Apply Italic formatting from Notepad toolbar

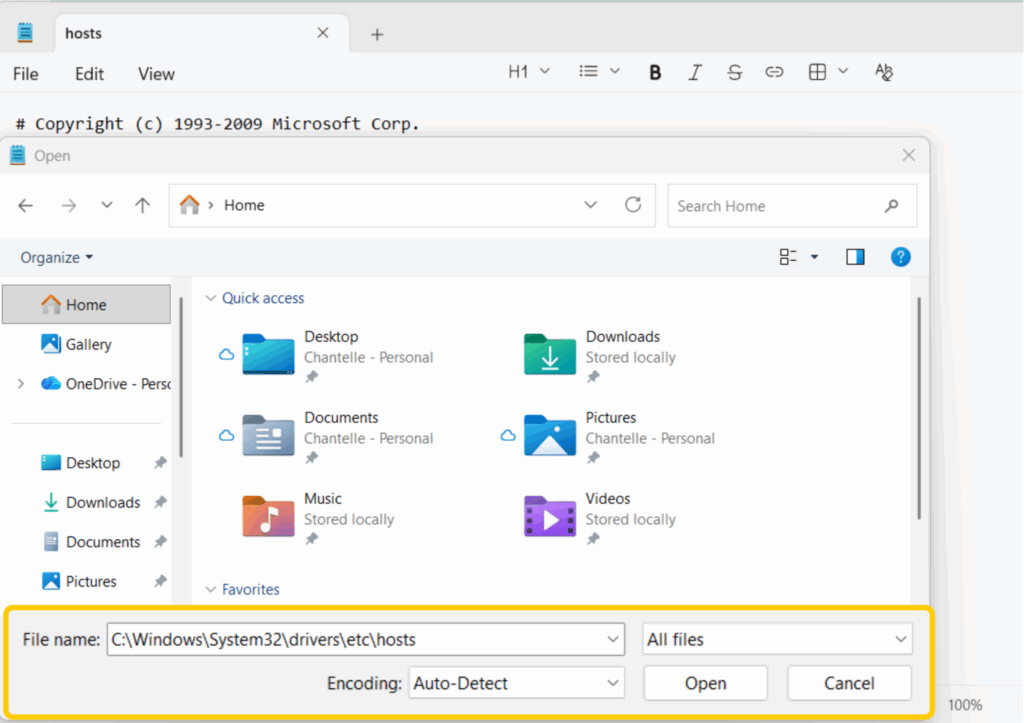pyautogui.click(x=695, y=72)
